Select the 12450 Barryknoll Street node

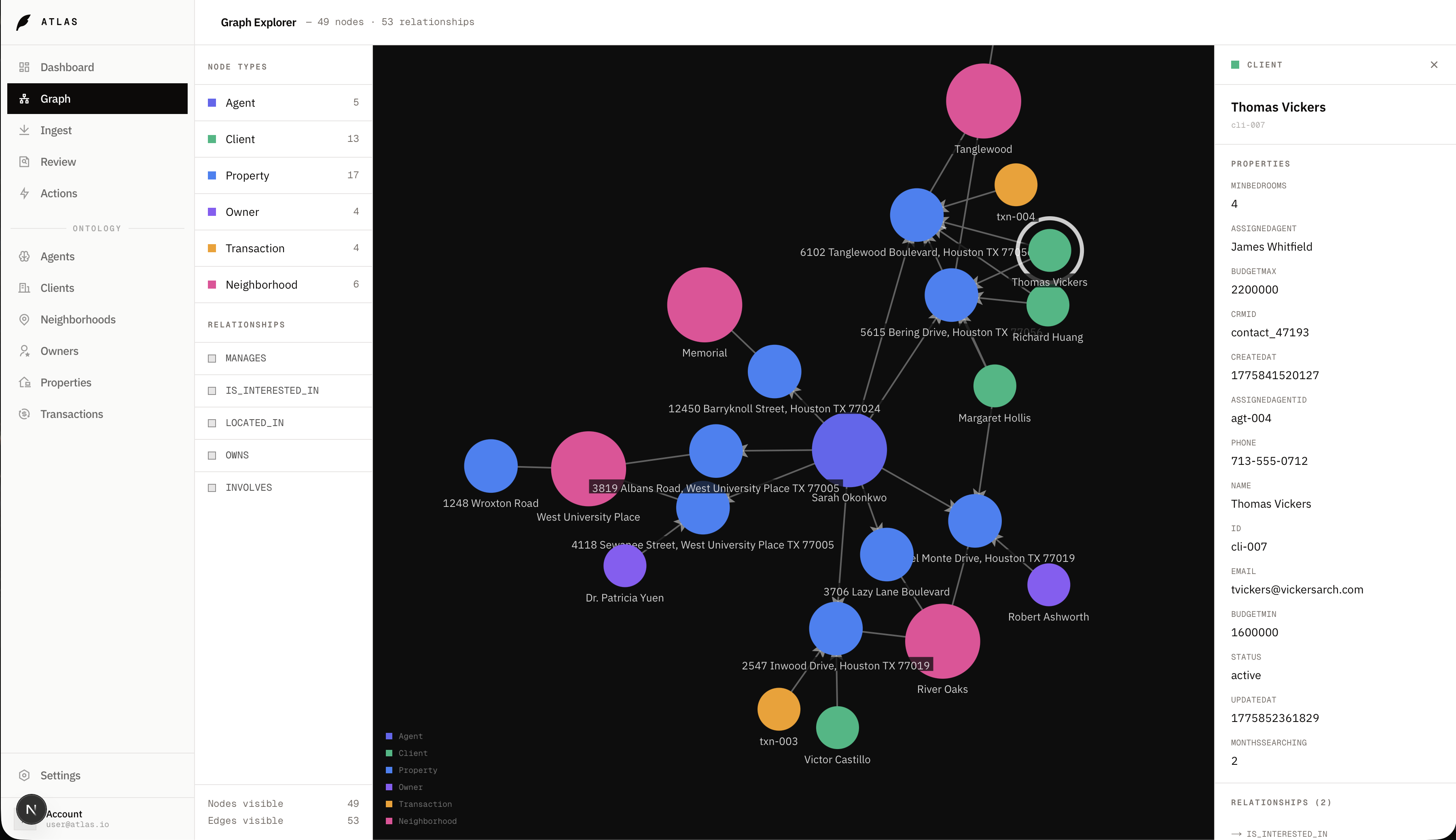pyautogui.click(x=775, y=371)
